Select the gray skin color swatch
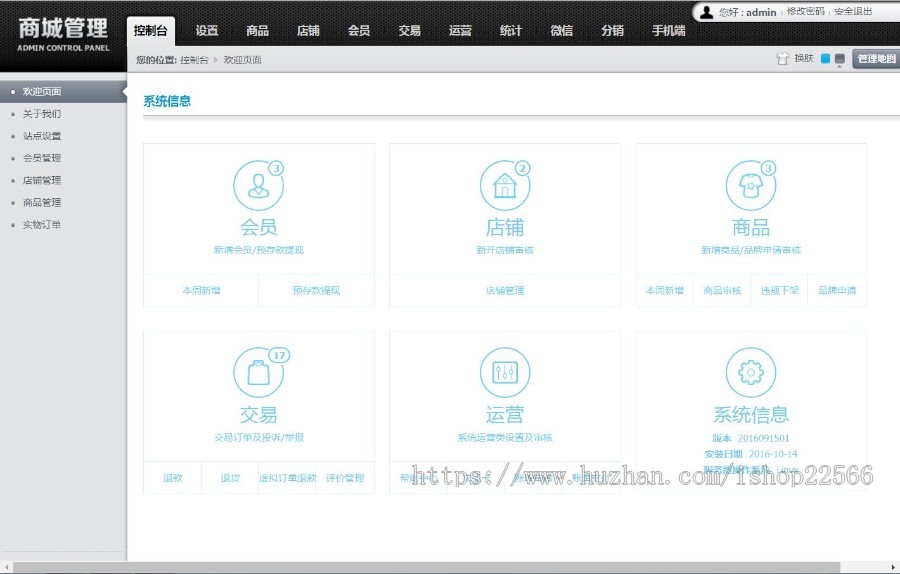900x574 pixels. point(839,59)
